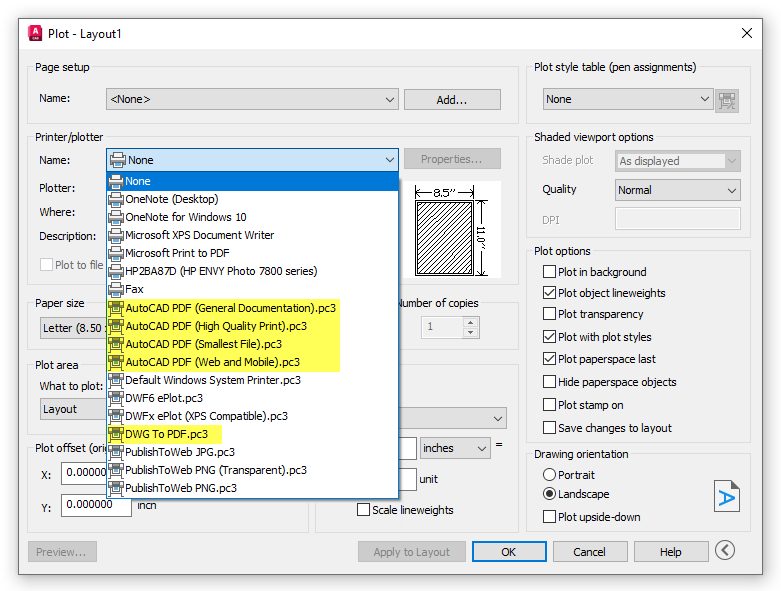Click the plotter icon beside DWG To PDF.pc3
Screen dimensions: 781x591
(x=116, y=434)
